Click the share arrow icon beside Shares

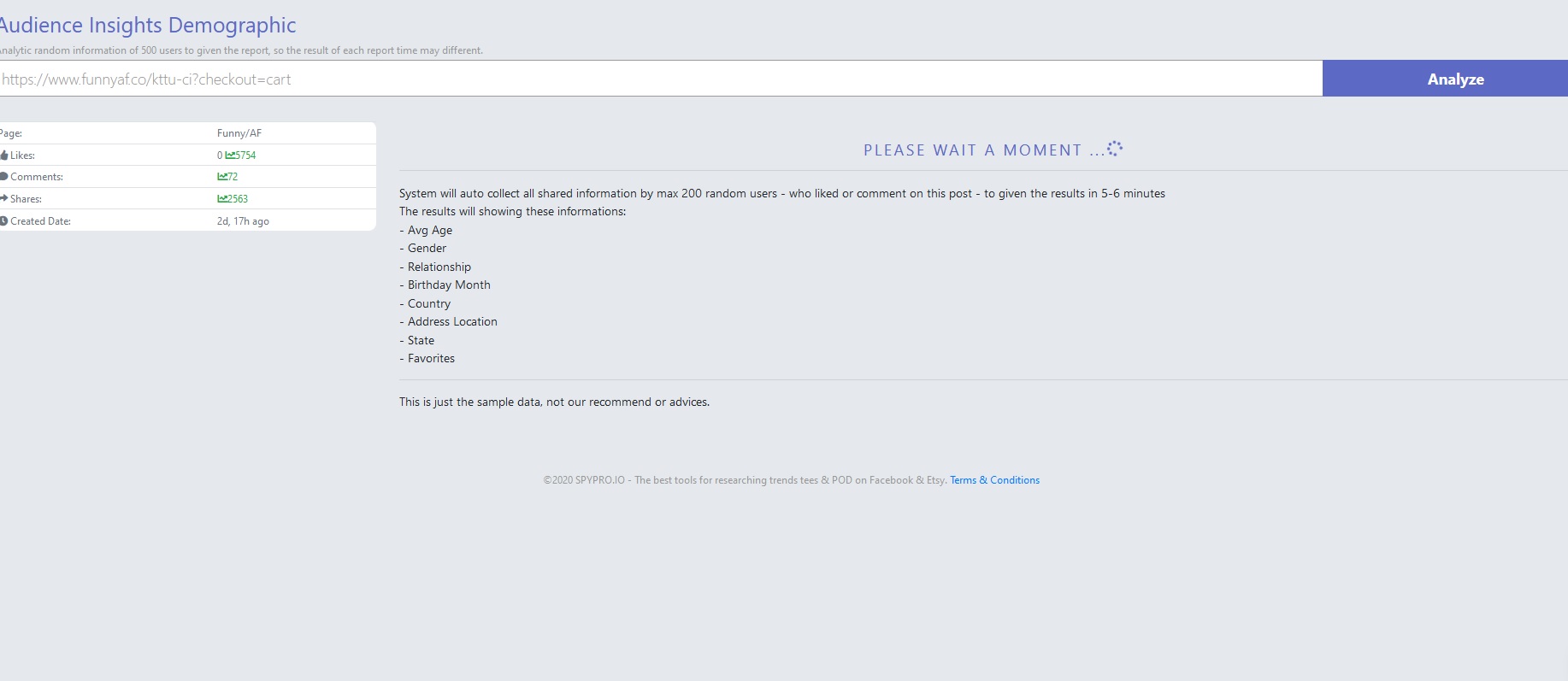(4, 198)
